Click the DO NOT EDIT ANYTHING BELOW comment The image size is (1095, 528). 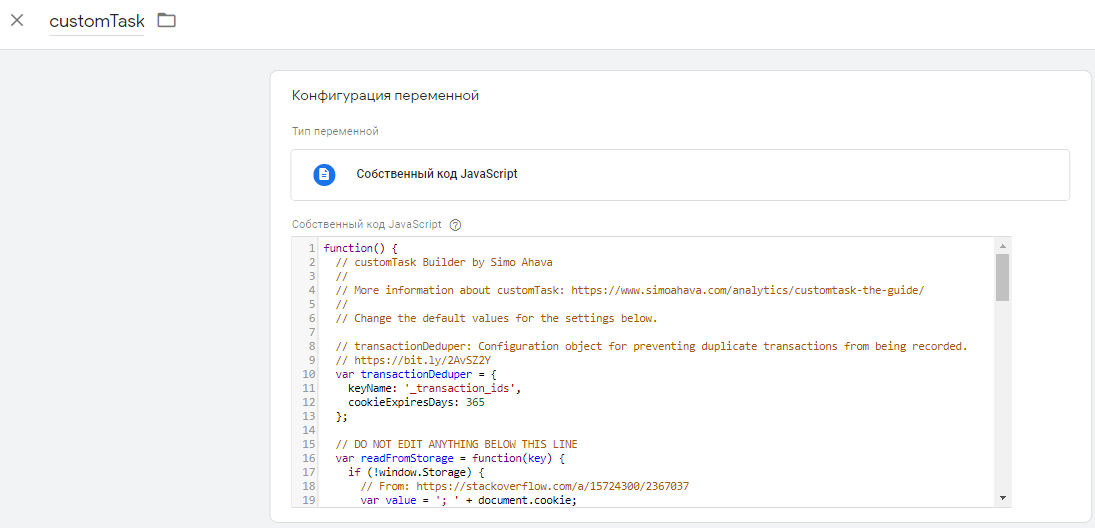click(x=457, y=444)
